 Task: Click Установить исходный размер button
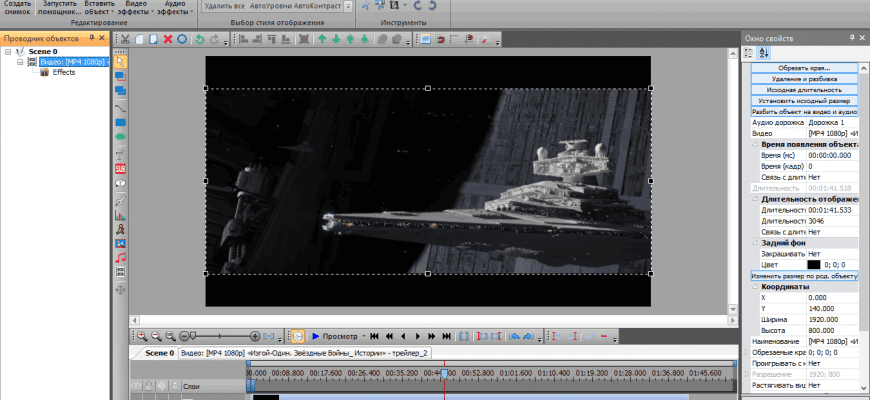(804, 101)
